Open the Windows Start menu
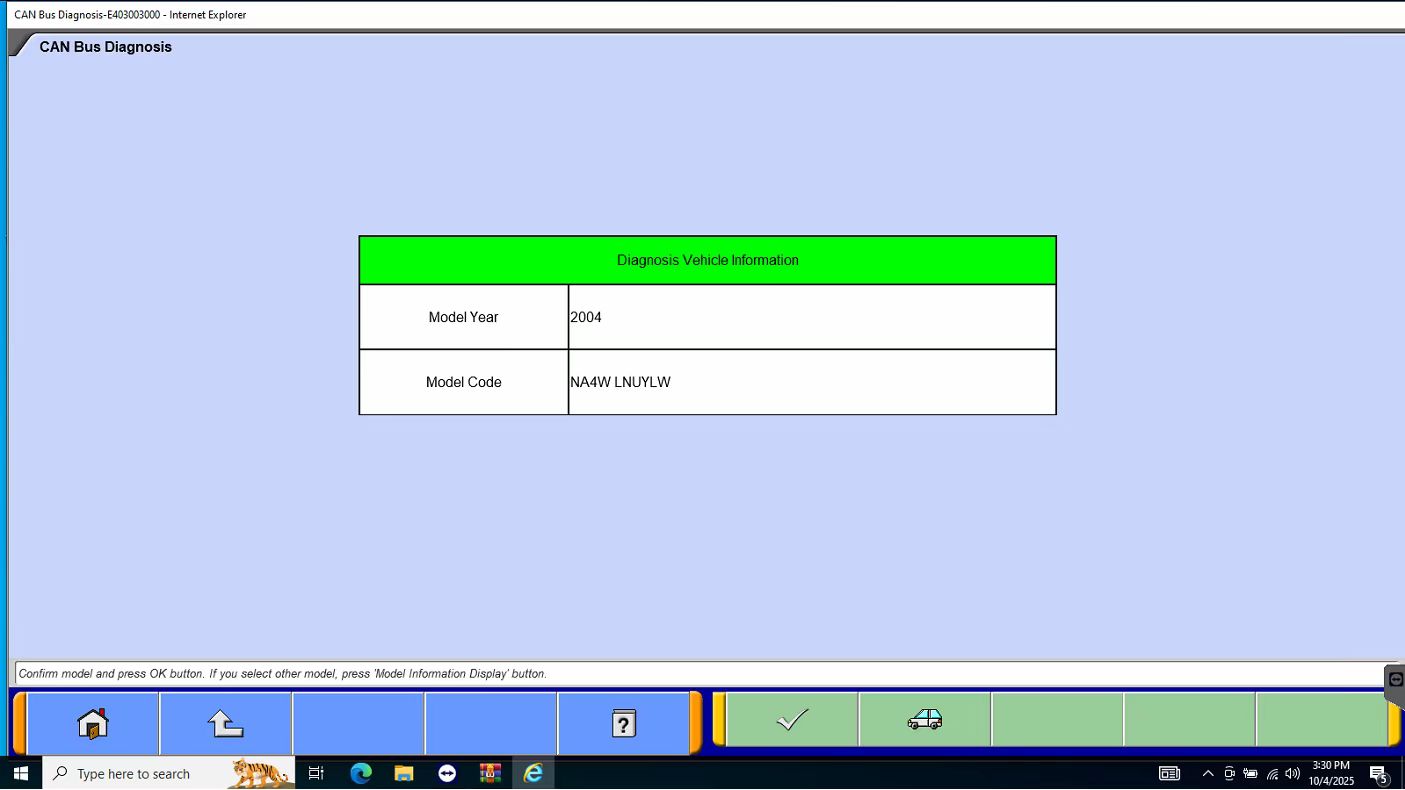 click(20, 773)
